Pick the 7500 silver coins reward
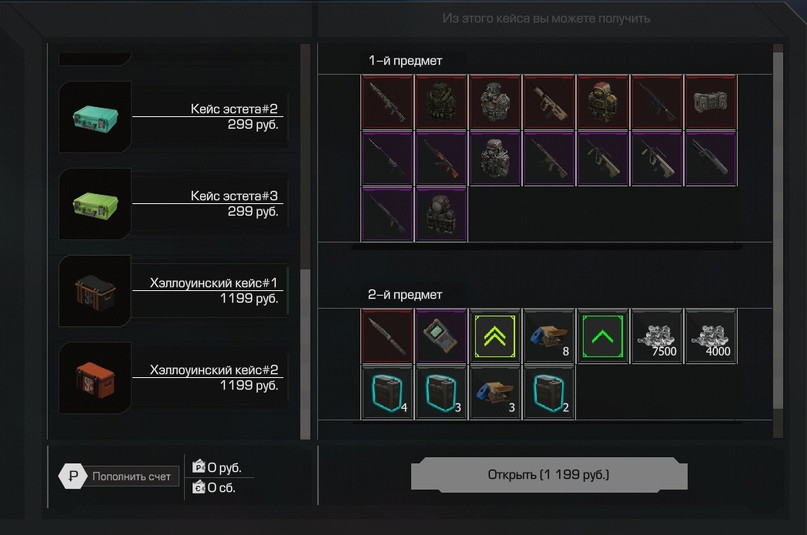 tap(657, 336)
